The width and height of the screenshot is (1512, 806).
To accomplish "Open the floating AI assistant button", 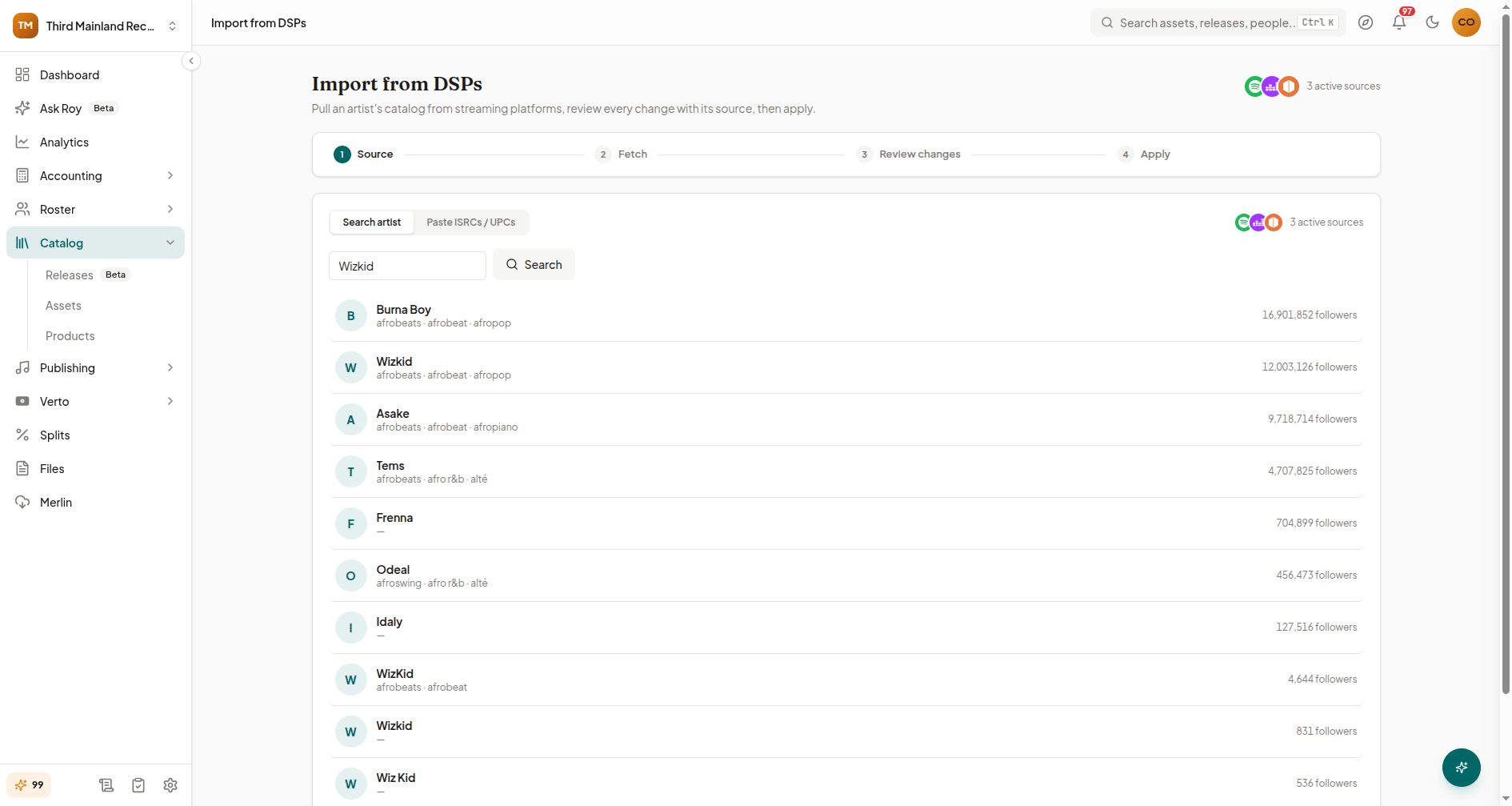I will (1462, 768).
